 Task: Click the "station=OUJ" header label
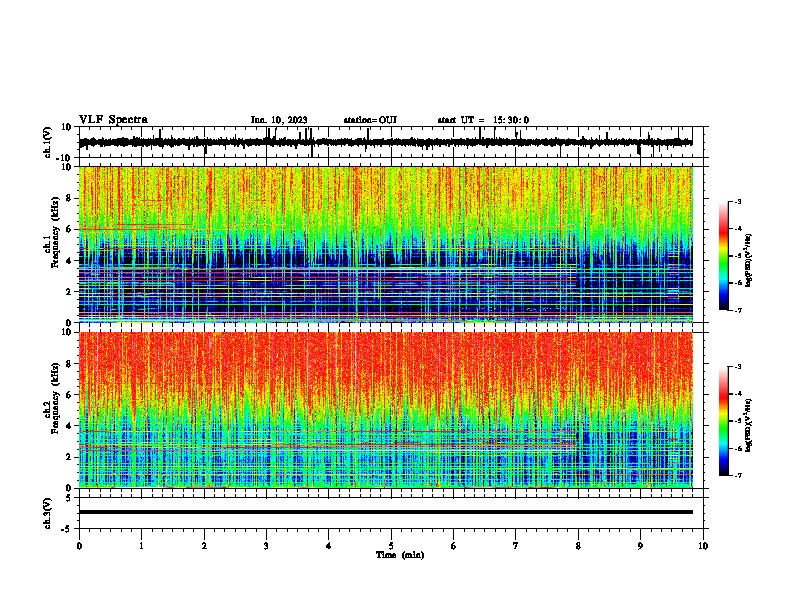tap(370, 120)
